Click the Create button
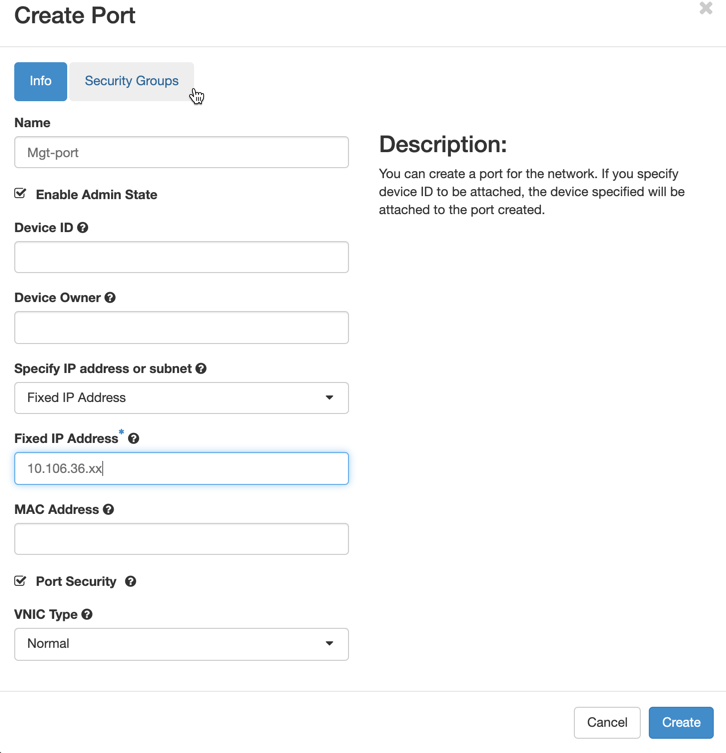 (681, 722)
